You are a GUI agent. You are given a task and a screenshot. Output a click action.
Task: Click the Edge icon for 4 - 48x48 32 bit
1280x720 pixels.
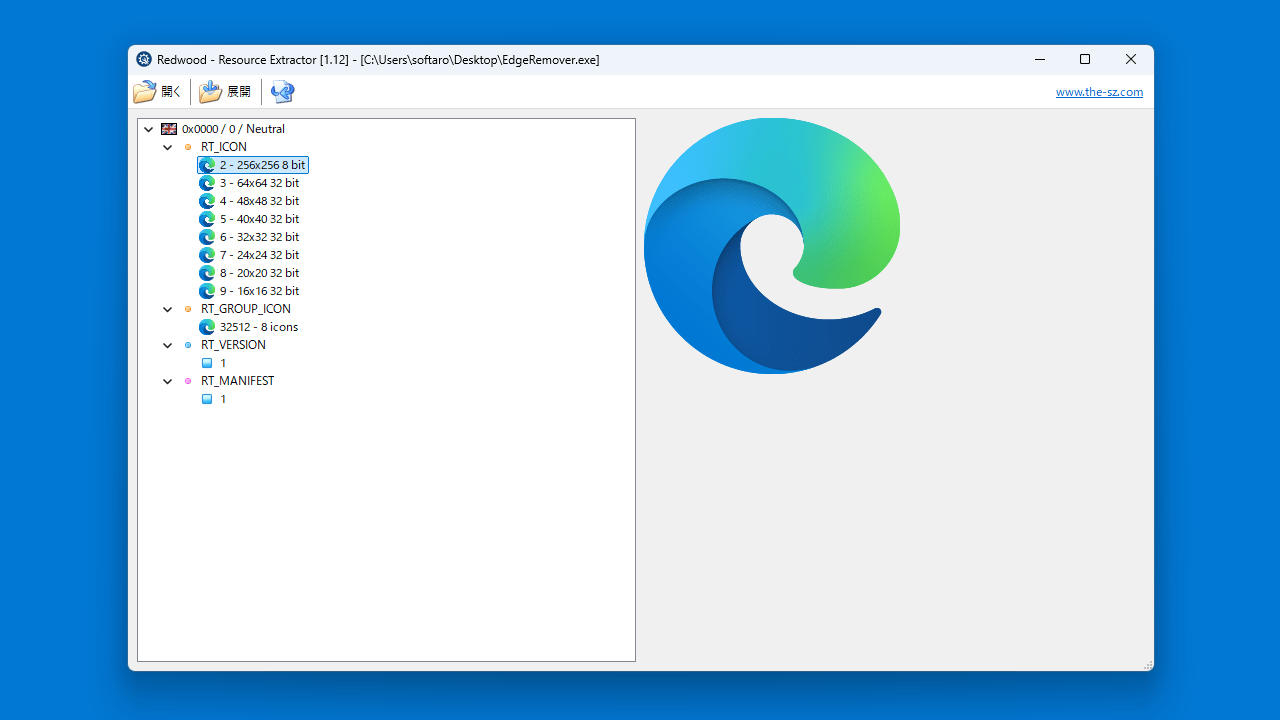207,201
